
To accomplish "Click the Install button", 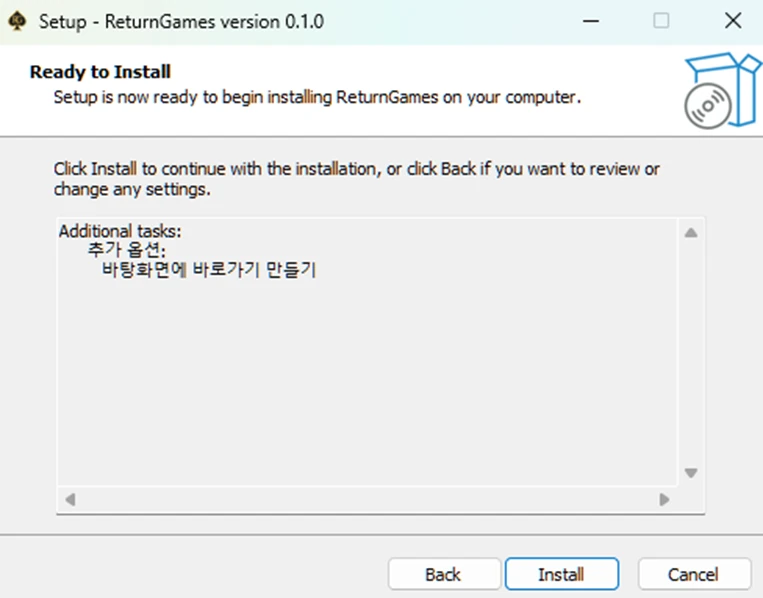I will [562, 574].
